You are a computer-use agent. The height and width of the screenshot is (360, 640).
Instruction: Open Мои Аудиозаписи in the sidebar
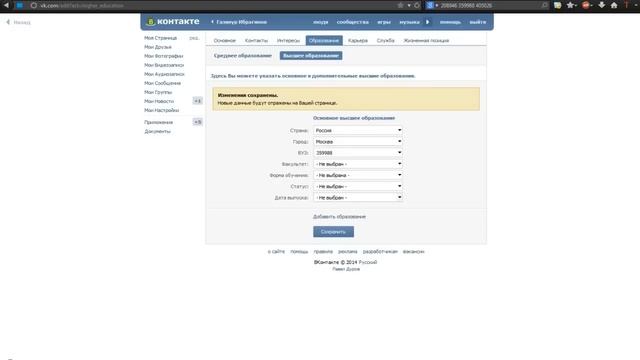click(164, 74)
